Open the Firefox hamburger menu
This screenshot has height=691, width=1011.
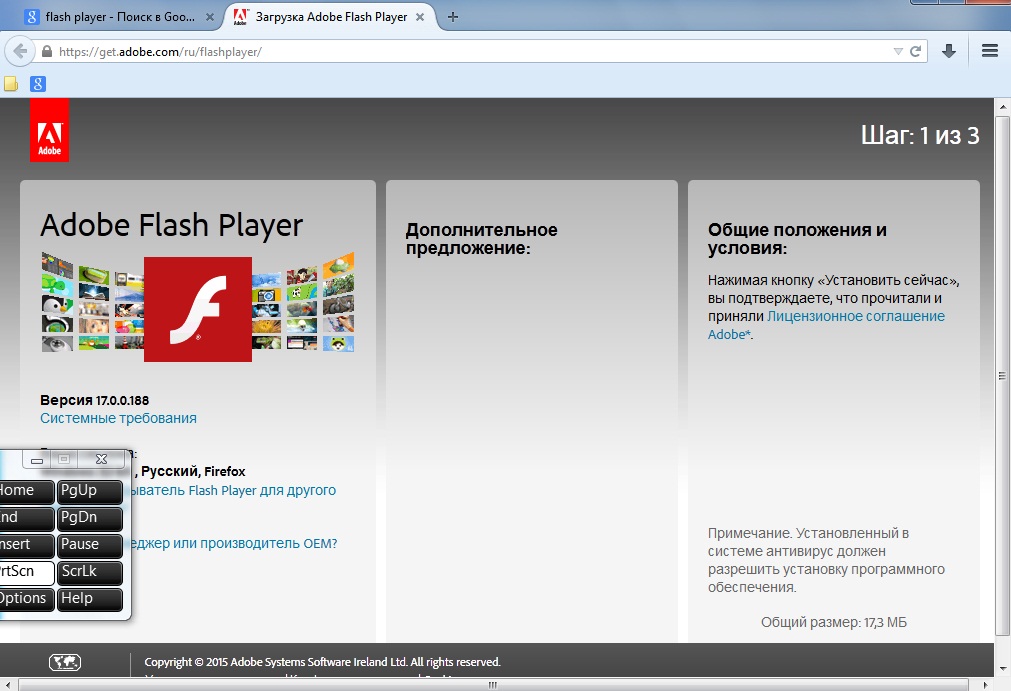(990, 51)
